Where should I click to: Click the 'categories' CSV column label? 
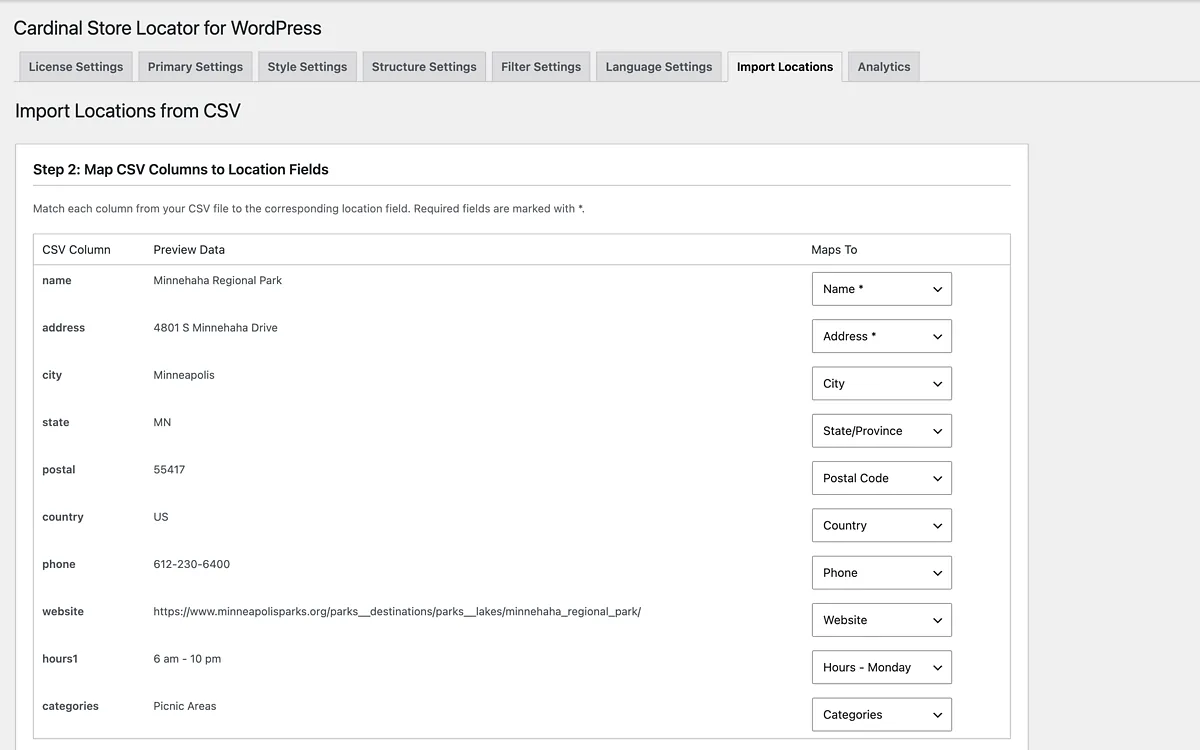(70, 706)
